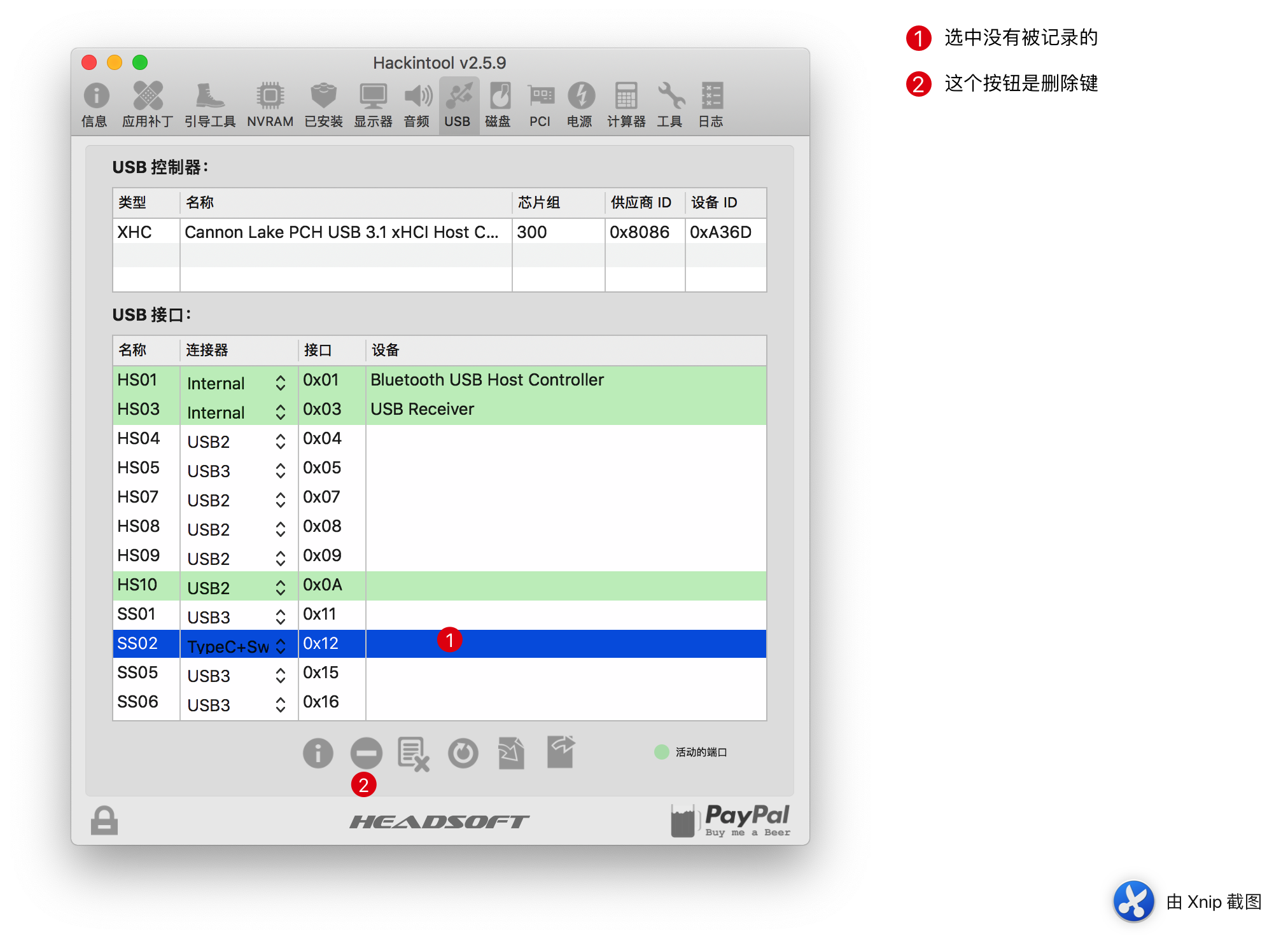The height and width of the screenshot is (939, 1288).
Task: Click the HEADSOFT logo
Action: (x=439, y=822)
